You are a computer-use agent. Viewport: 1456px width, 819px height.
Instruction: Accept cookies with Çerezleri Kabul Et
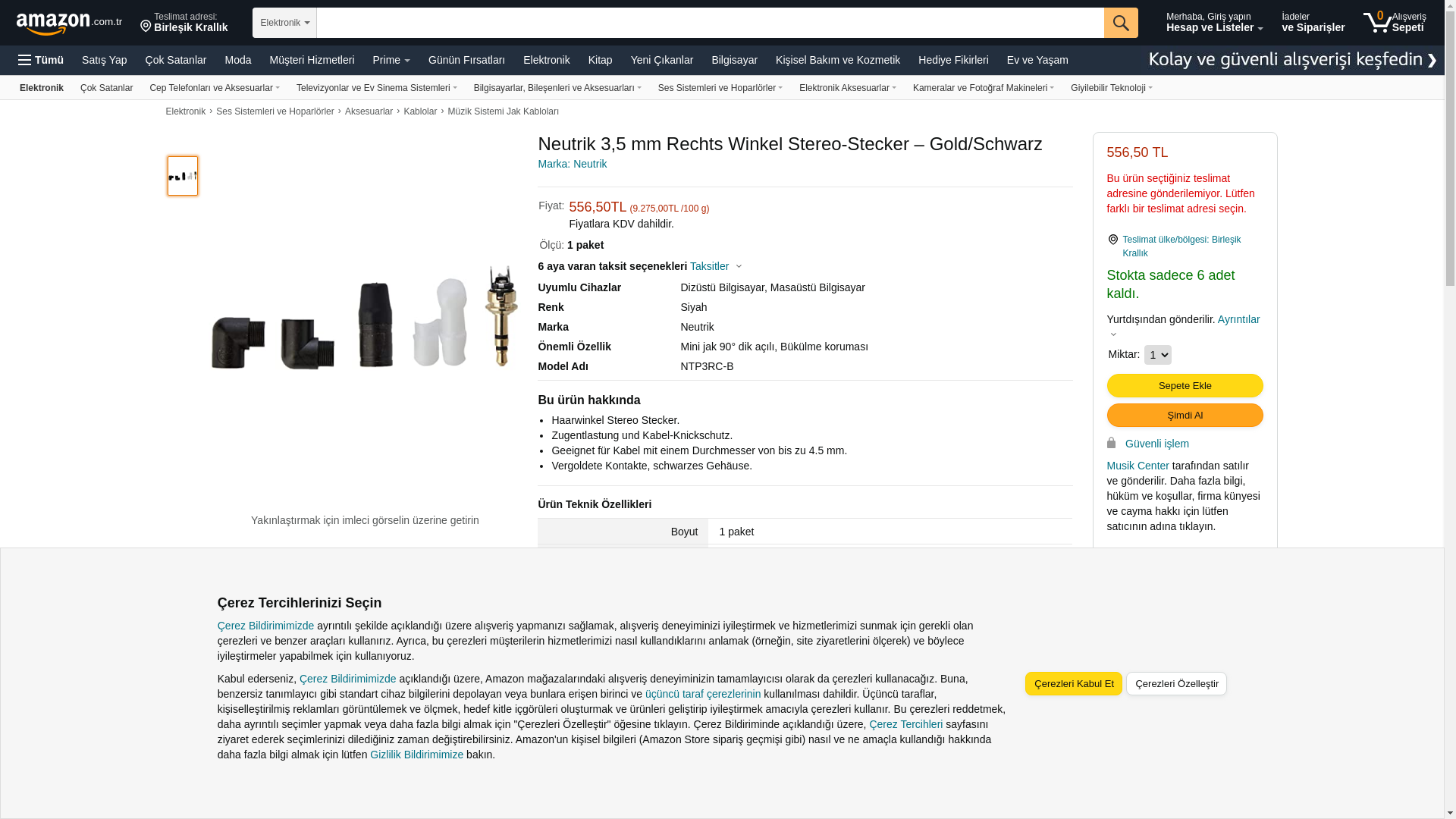(1073, 683)
